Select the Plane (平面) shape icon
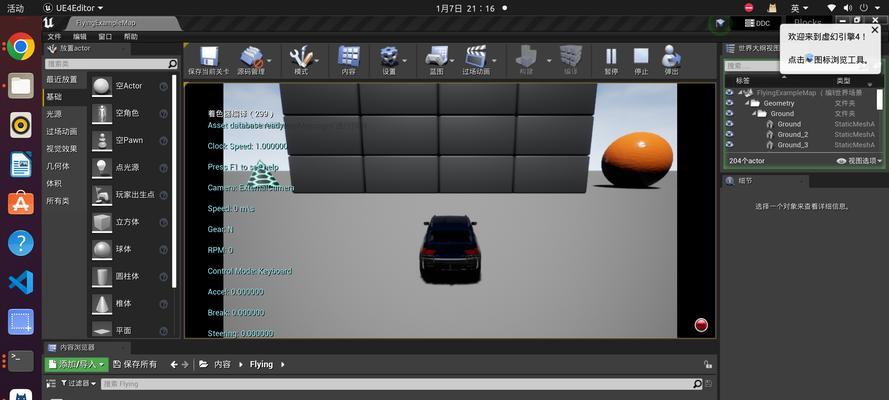This screenshot has width=889, height=400. click(102, 330)
